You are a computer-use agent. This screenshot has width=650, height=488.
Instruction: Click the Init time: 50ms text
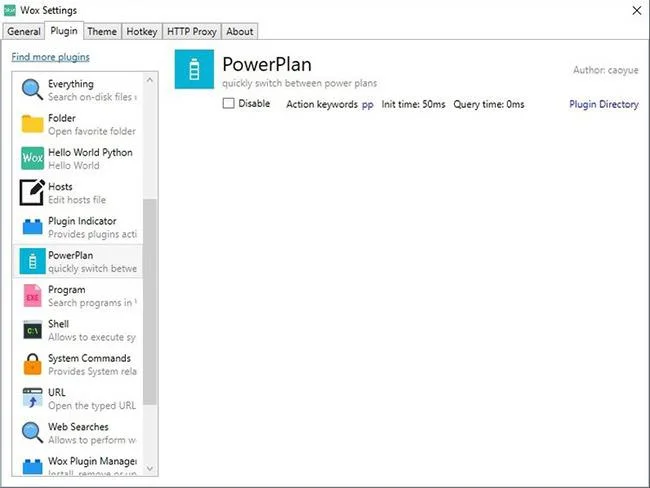413,104
